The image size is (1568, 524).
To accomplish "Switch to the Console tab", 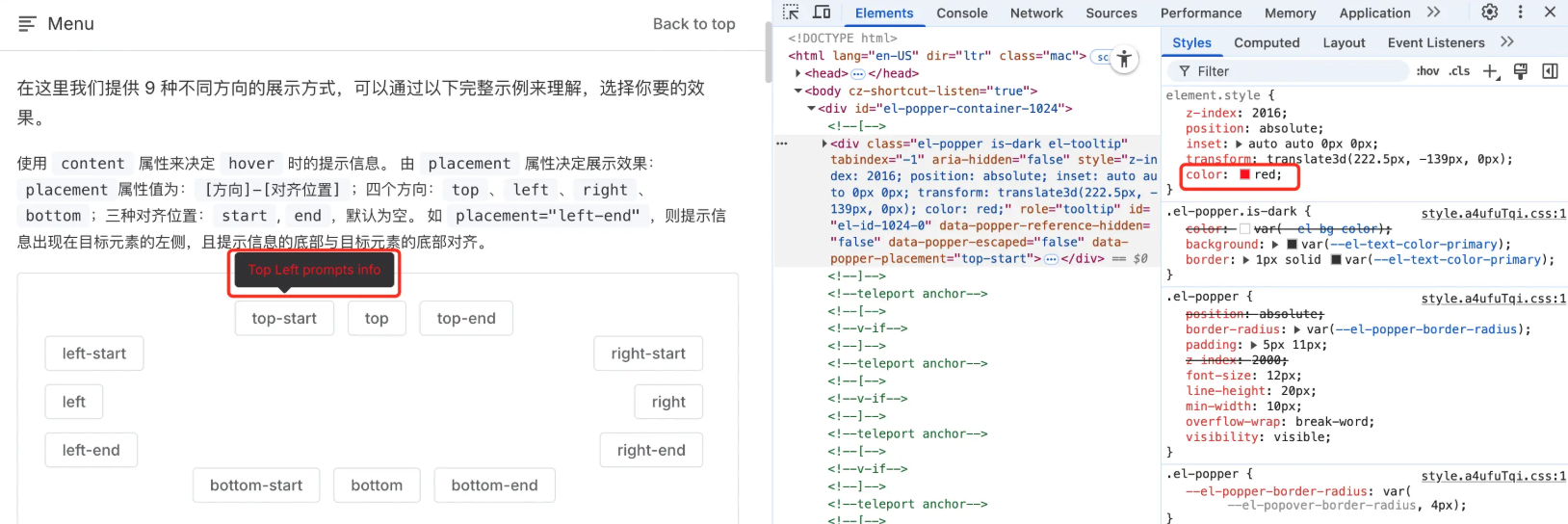I will point(962,13).
